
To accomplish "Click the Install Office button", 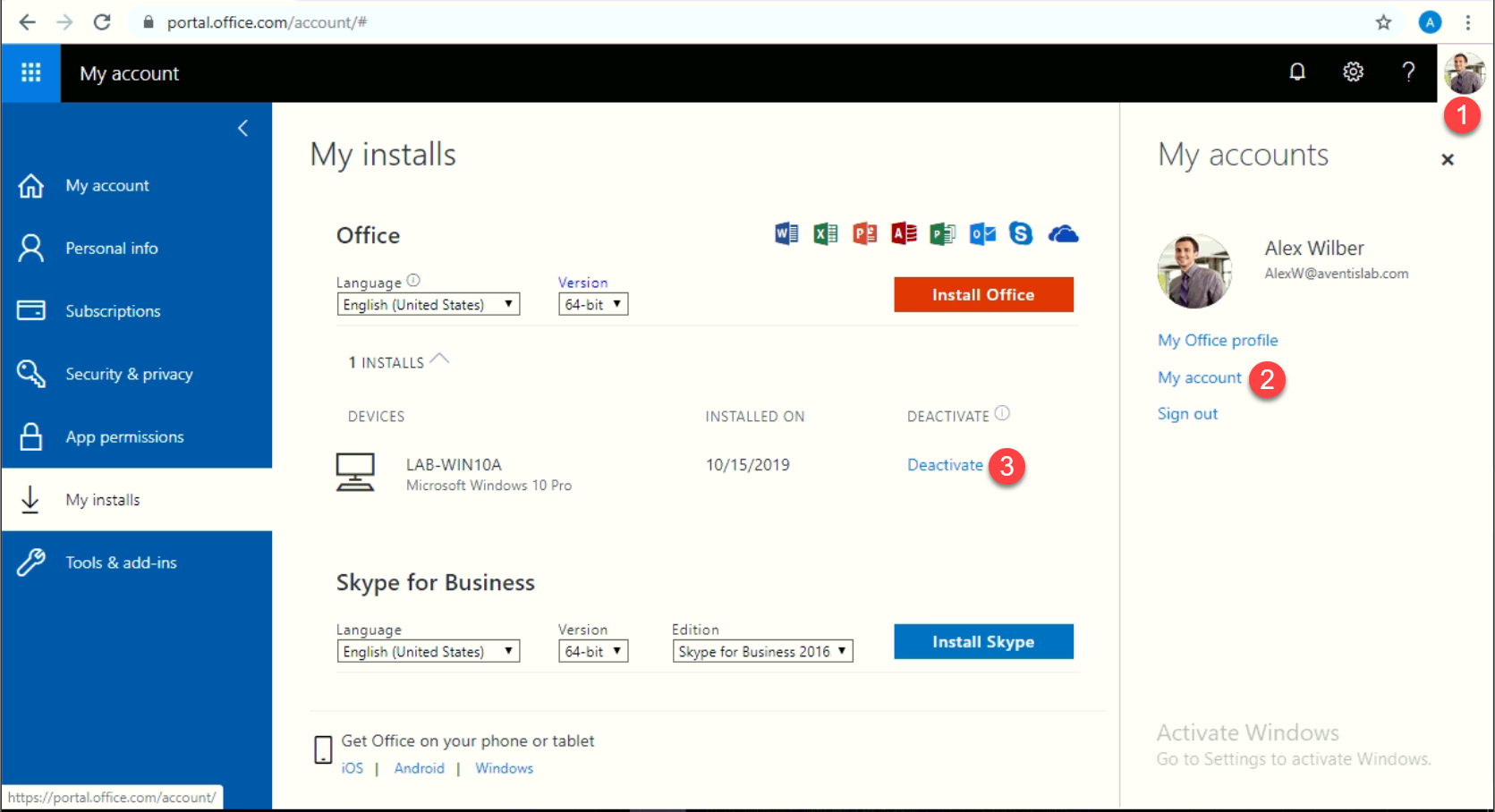I will (983, 294).
